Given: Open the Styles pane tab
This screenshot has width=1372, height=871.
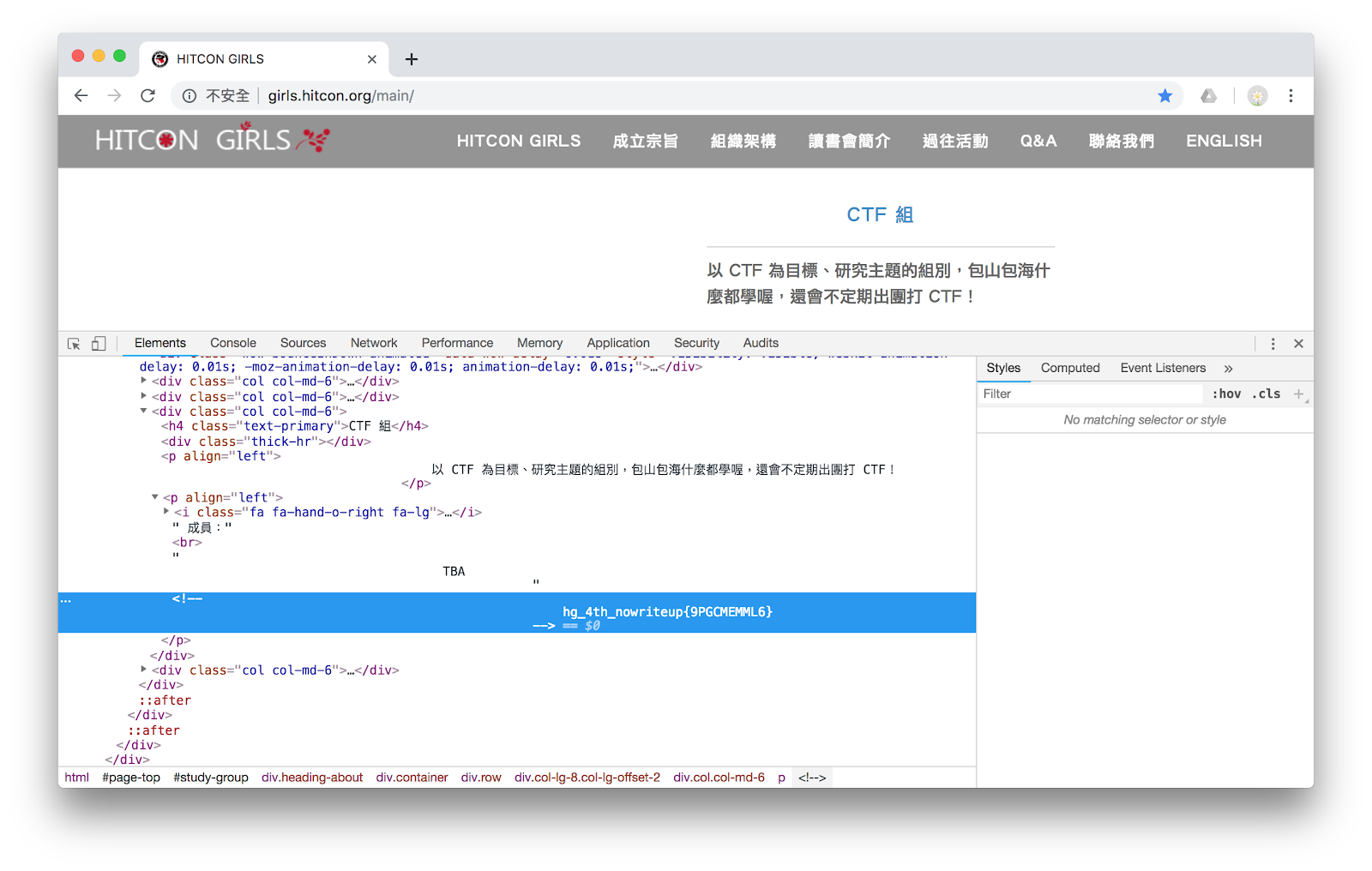Looking at the screenshot, I should [x=1003, y=368].
